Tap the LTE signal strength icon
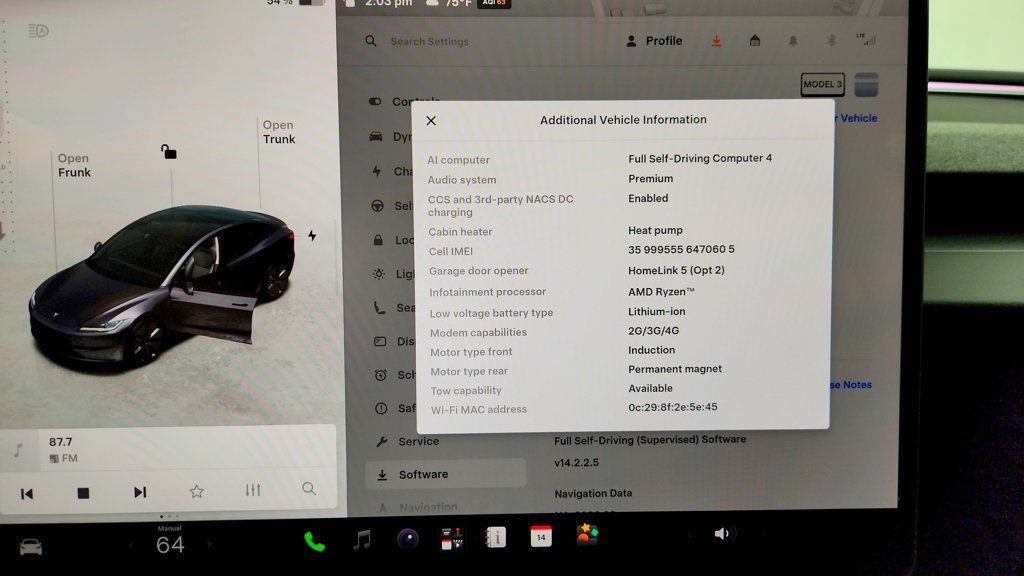Viewport: 1024px width, 576px height. coord(866,39)
